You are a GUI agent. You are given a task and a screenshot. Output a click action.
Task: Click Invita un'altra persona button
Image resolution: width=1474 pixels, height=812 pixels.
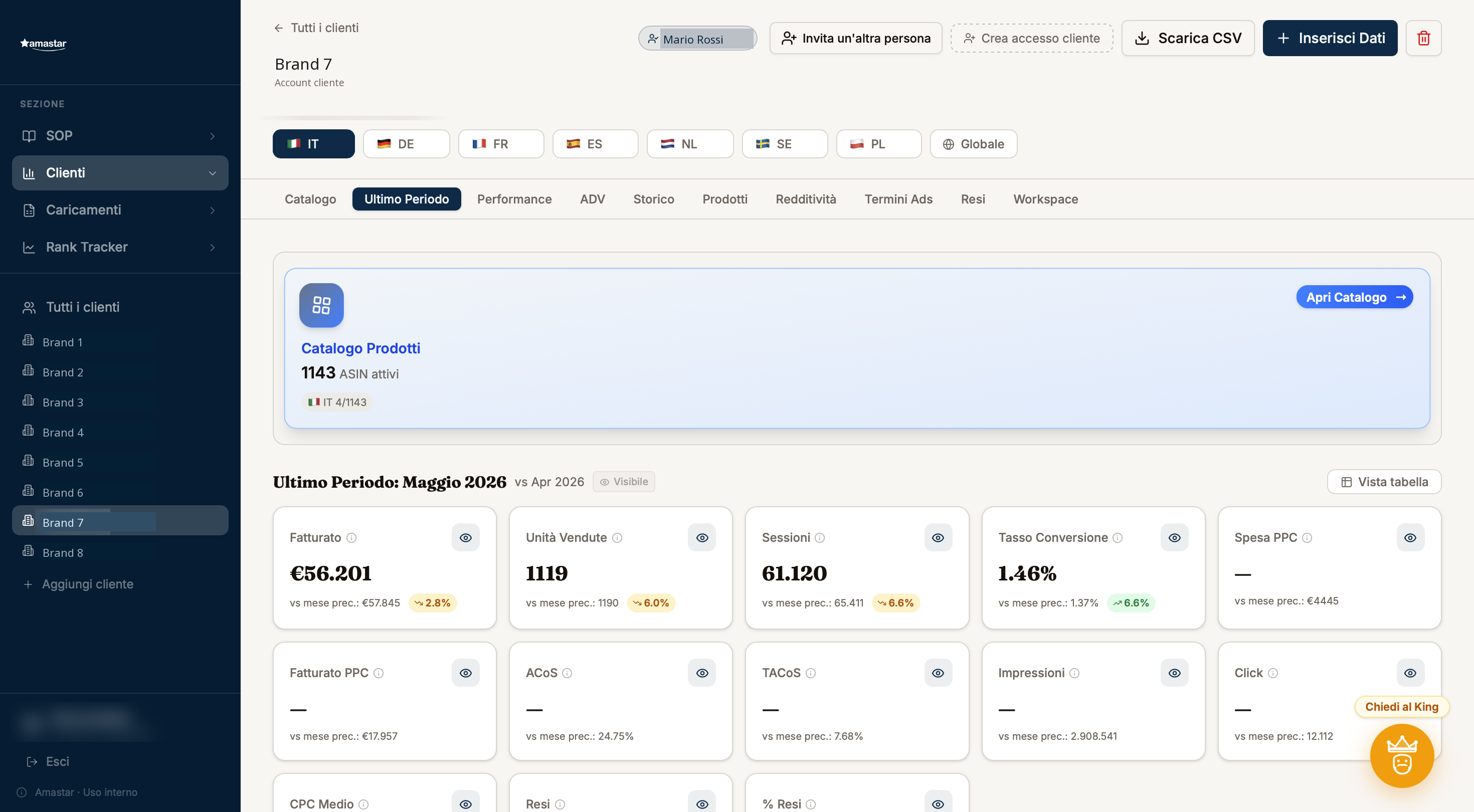(855, 38)
